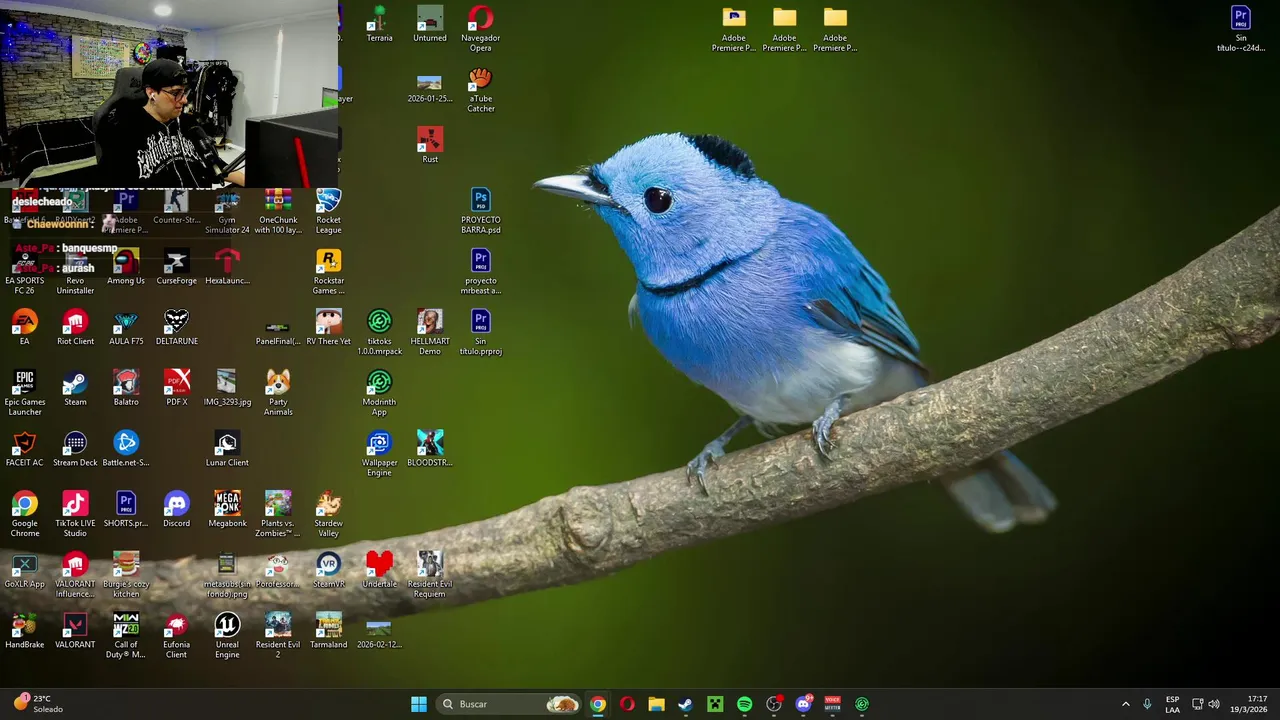
Task: Select the Modrinth App desktop icon
Action: [379, 393]
